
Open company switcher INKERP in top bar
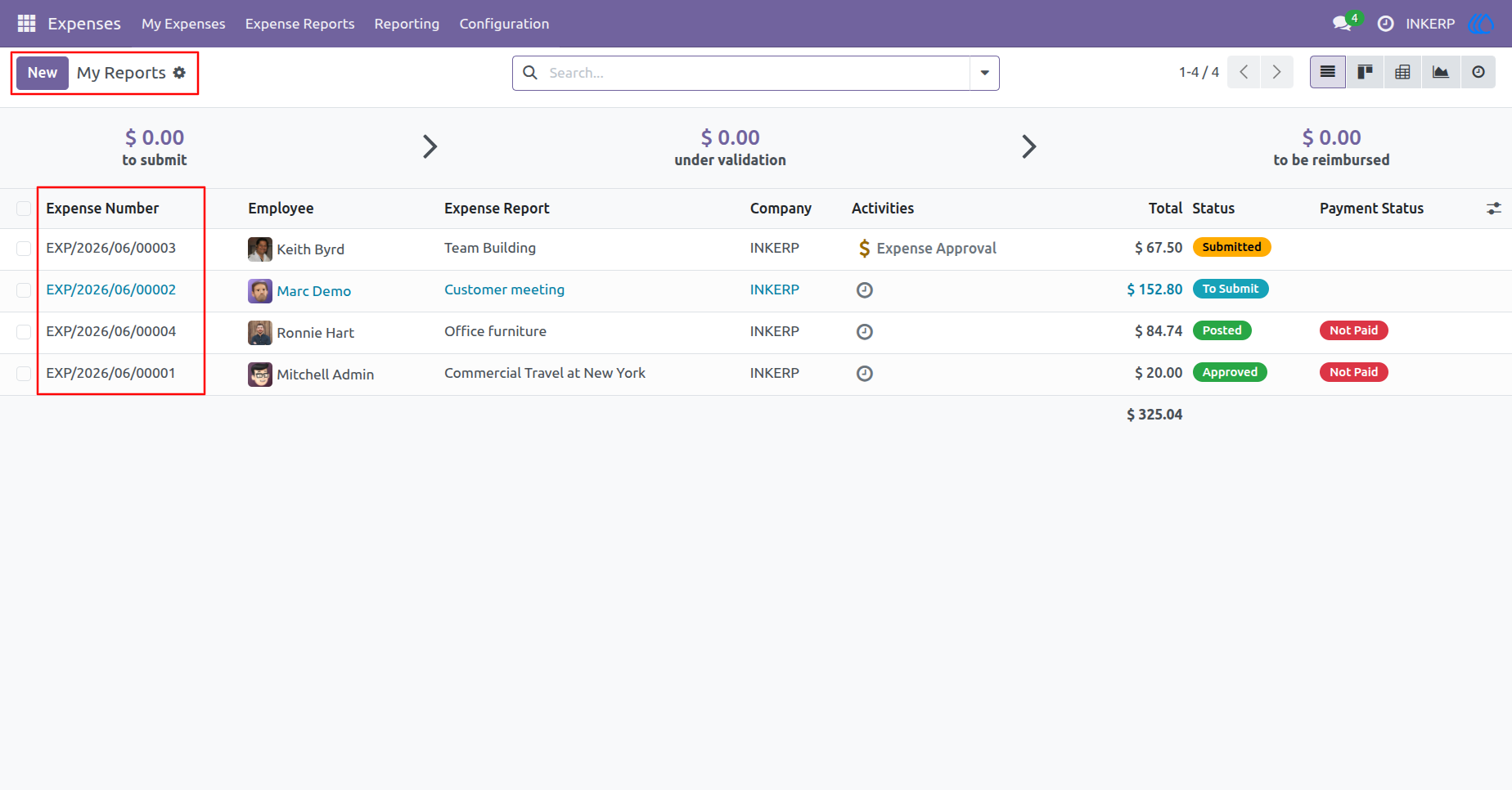[x=1430, y=24]
